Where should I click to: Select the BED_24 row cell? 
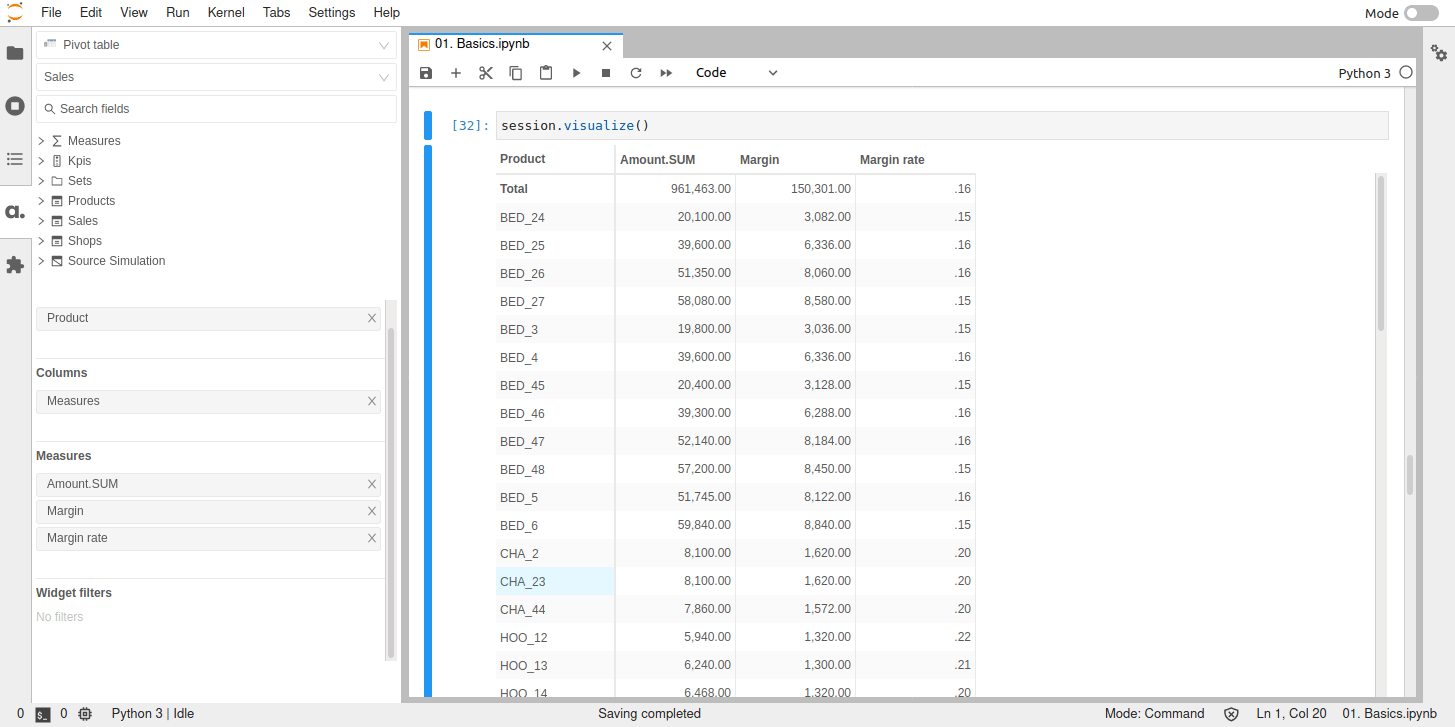point(555,217)
